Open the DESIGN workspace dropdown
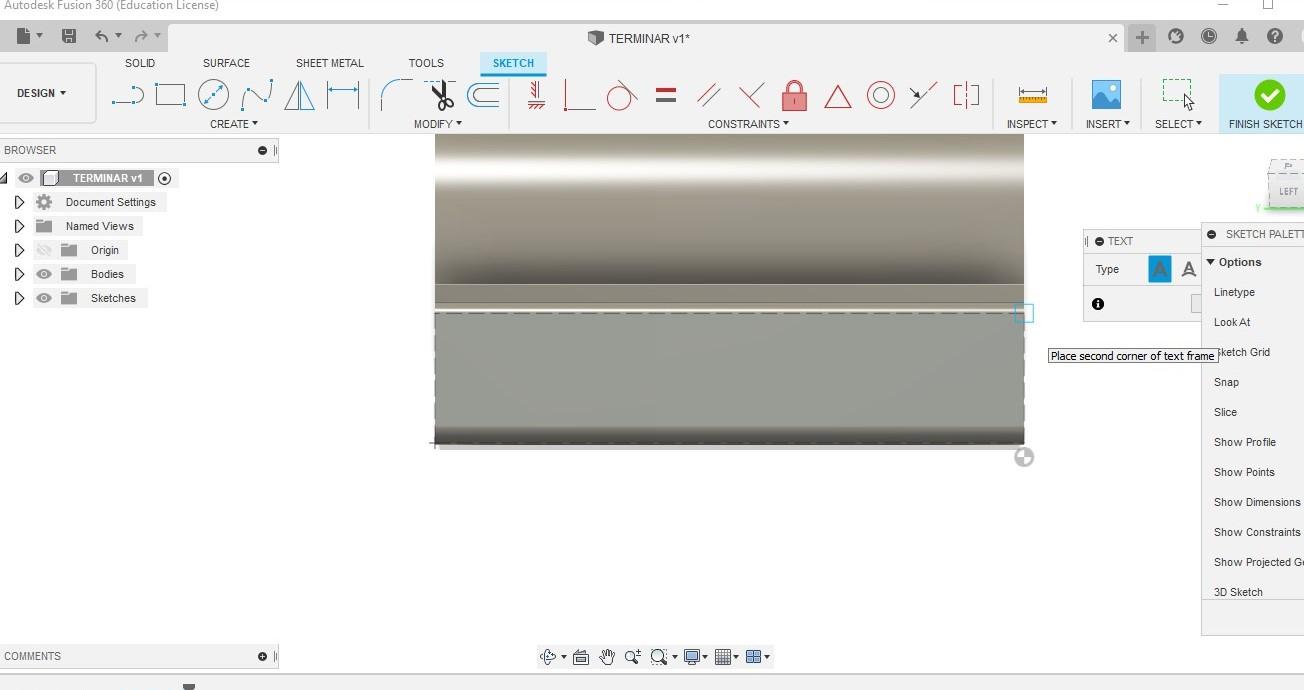 point(42,93)
